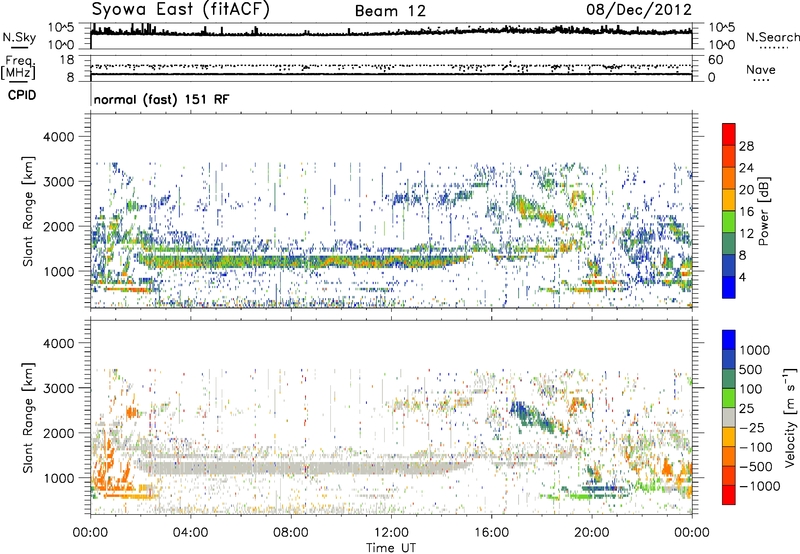Click the 'Freq. [MHz]' label
800x554 pixels.
tap(18, 68)
